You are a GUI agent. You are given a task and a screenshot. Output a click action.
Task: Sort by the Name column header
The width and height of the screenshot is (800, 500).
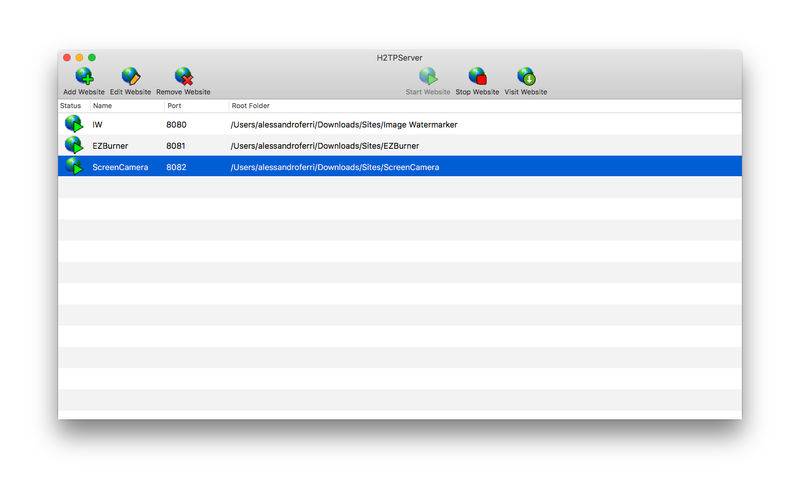102,106
